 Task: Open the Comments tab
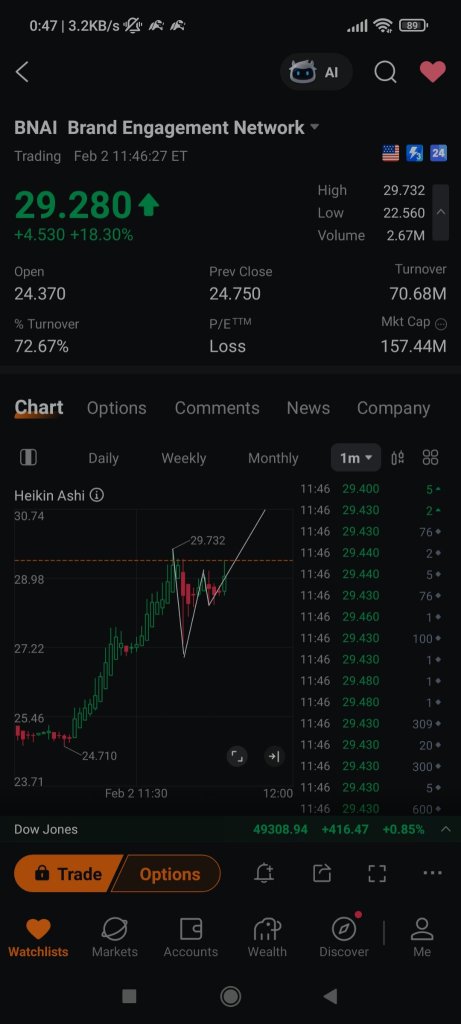coord(217,408)
